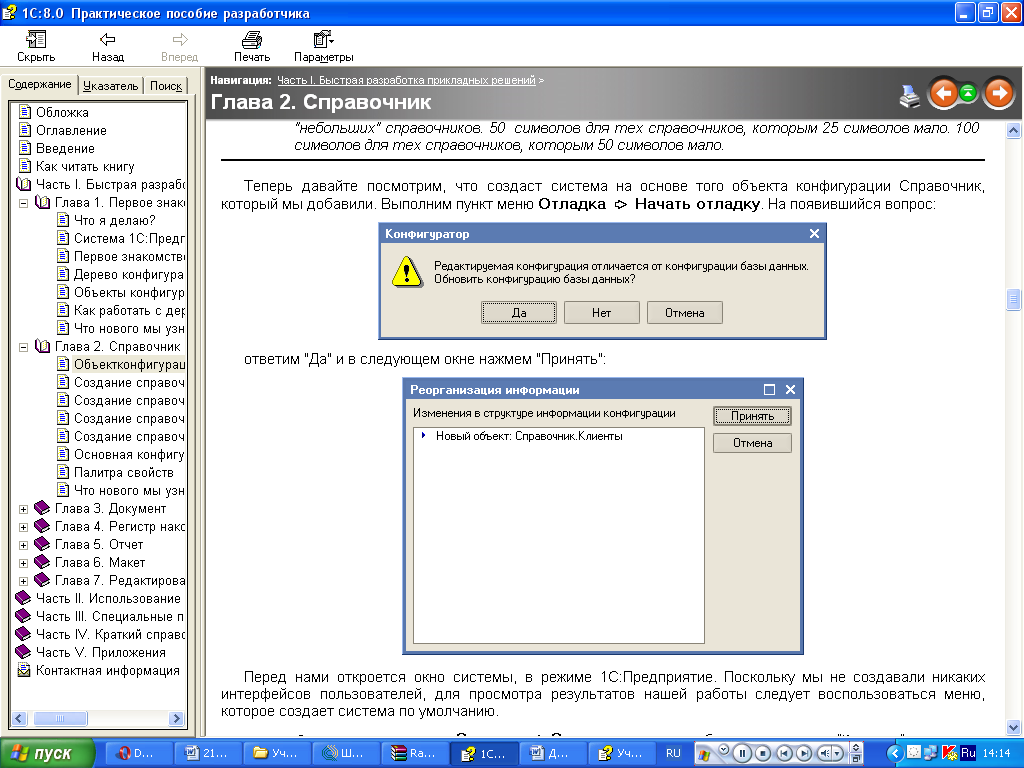Click the Kaspersky tray icon

click(x=950, y=754)
